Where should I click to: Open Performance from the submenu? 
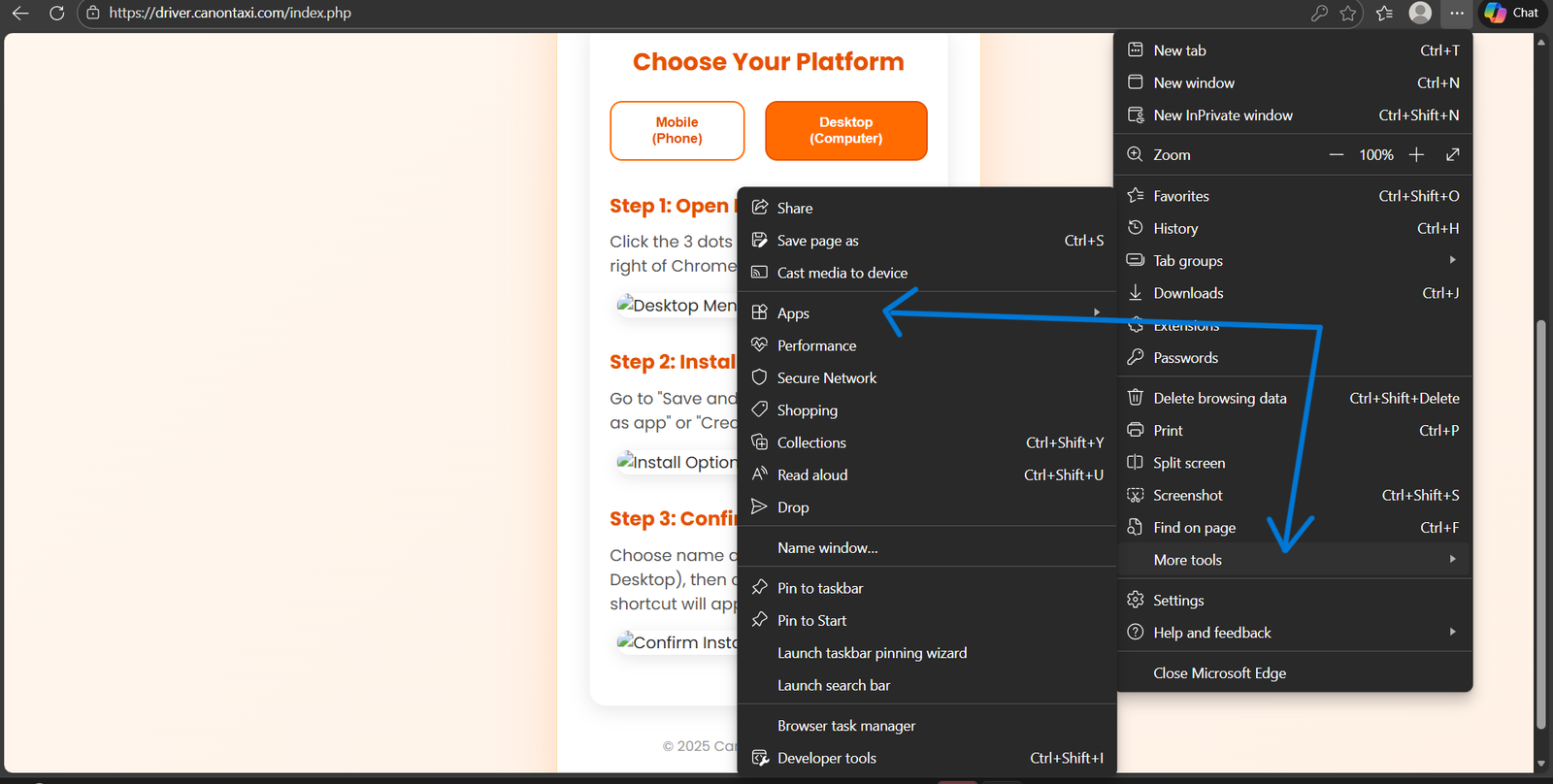[927, 345]
